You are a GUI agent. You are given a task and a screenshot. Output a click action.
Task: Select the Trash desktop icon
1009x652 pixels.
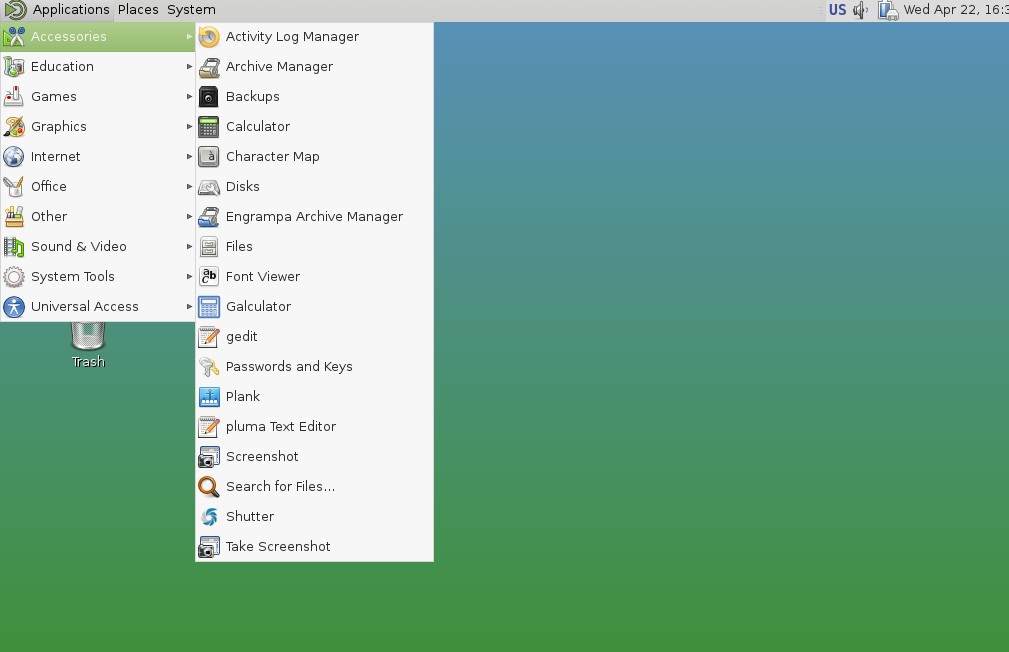88,344
